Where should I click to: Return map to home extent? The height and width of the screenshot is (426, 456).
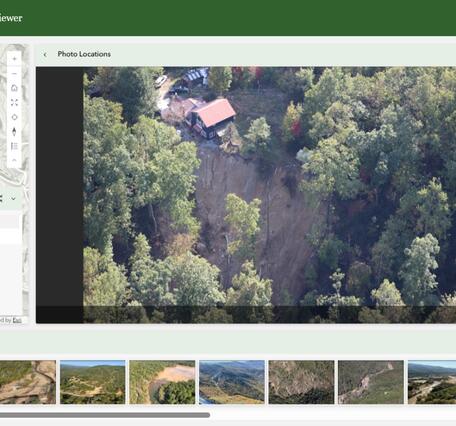tap(14, 88)
